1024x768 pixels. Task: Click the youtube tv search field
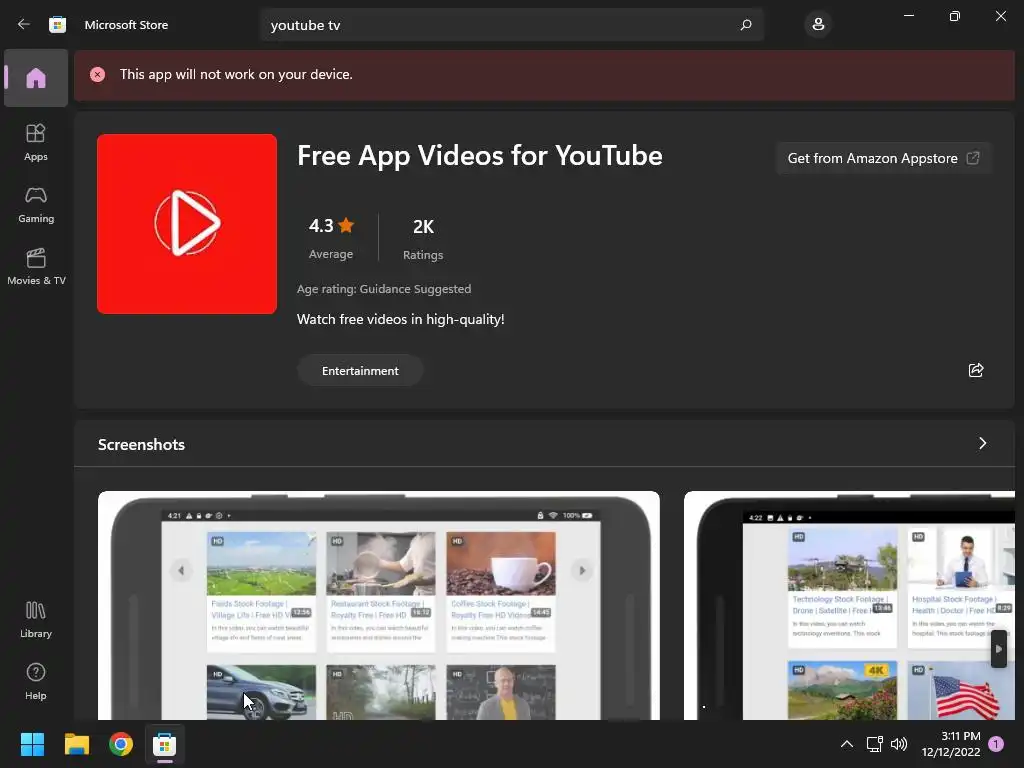(x=511, y=25)
